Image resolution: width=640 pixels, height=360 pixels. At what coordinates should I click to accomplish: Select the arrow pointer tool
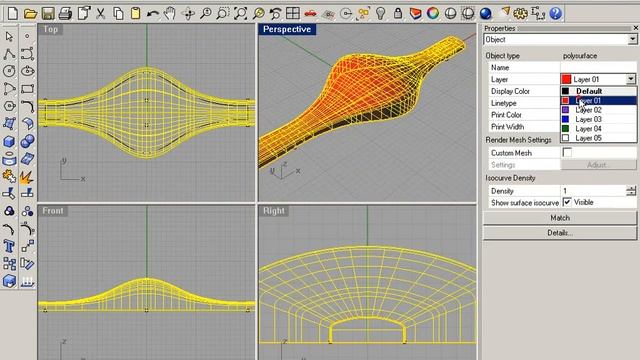pyautogui.click(x=9, y=37)
